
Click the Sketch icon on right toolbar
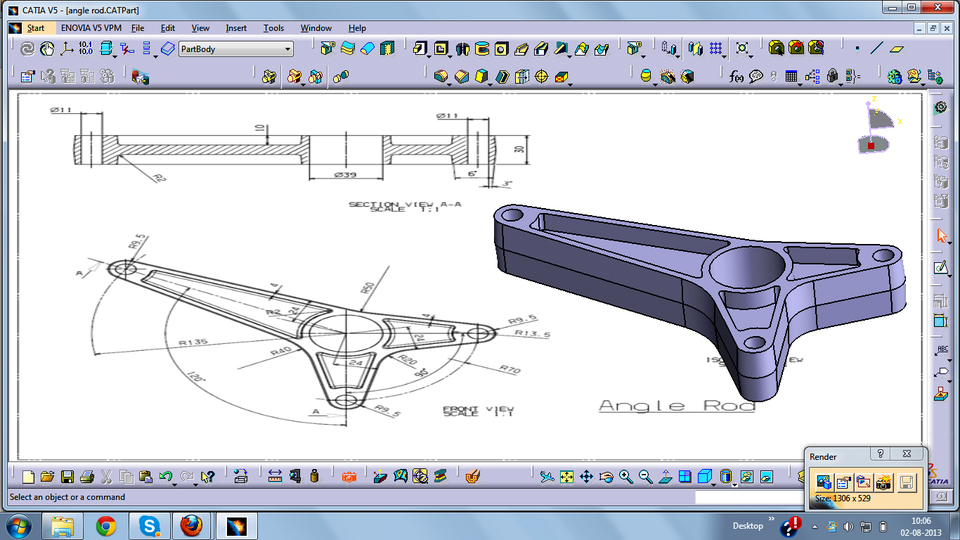pos(940,268)
